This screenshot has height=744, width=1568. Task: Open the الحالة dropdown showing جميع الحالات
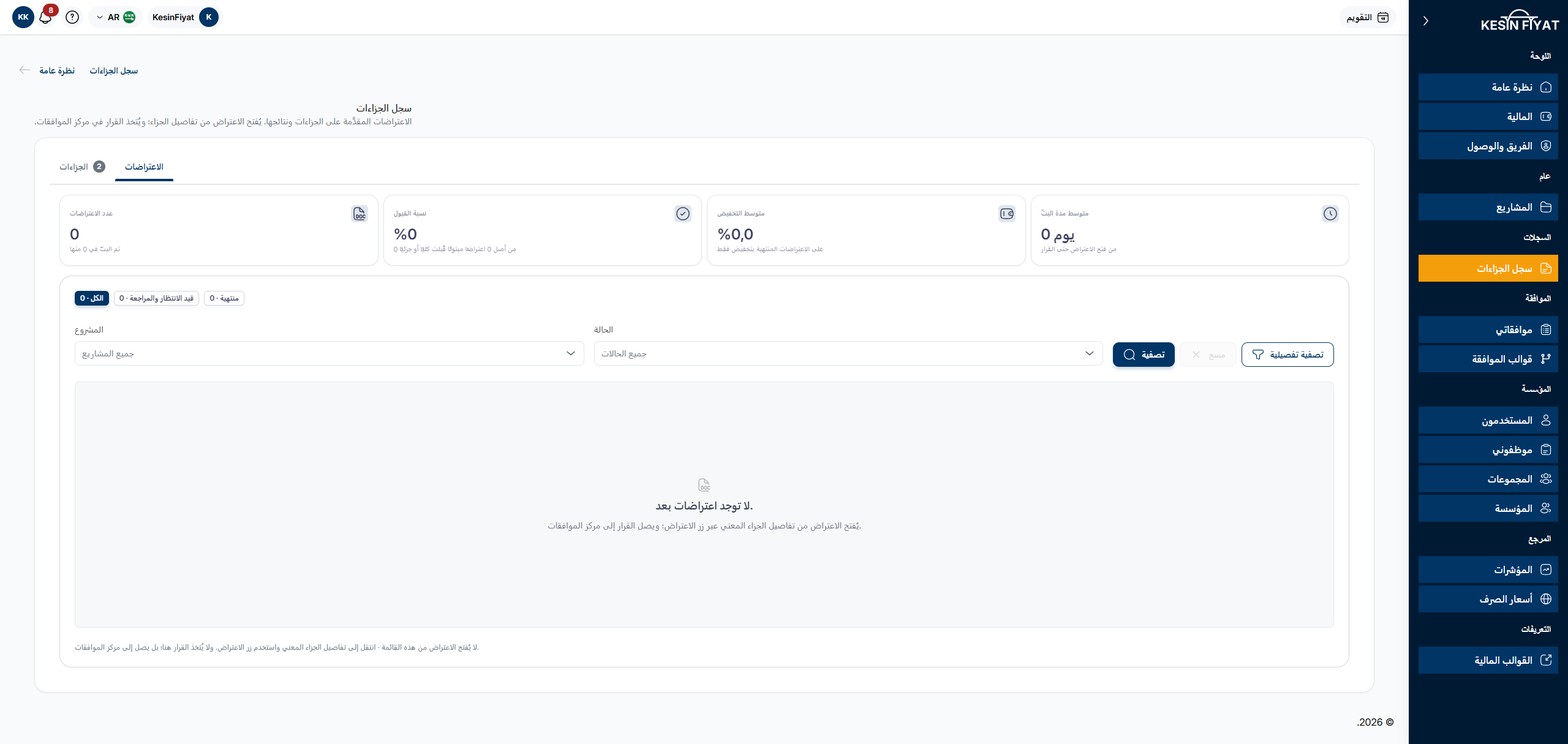[848, 354]
